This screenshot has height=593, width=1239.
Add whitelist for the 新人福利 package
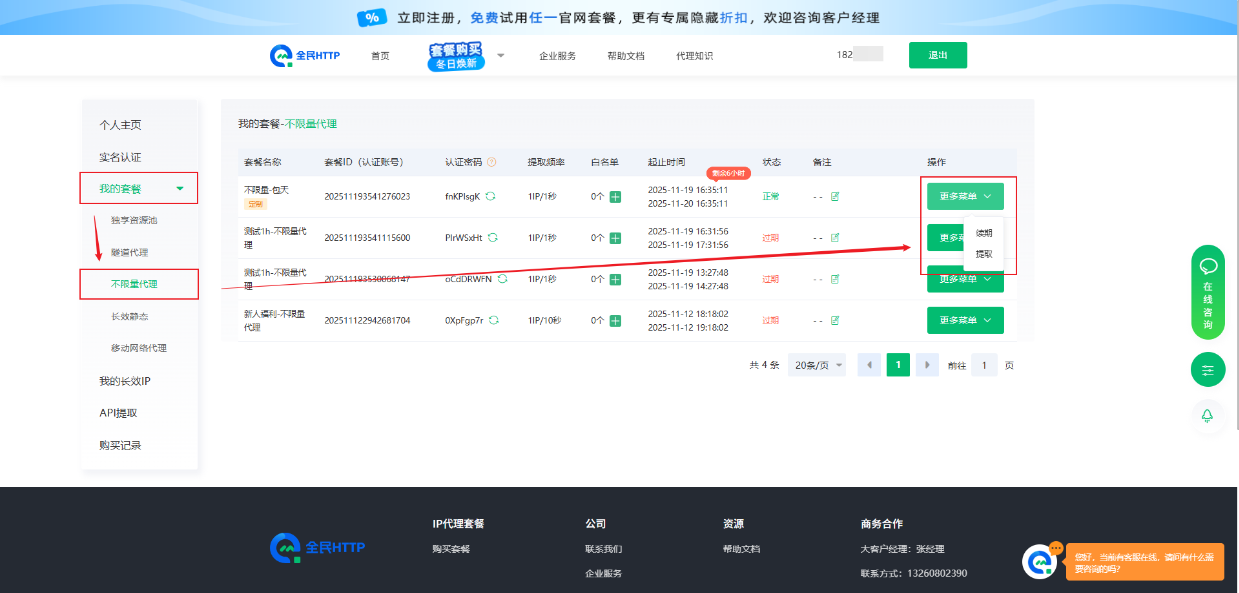coord(615,321)
